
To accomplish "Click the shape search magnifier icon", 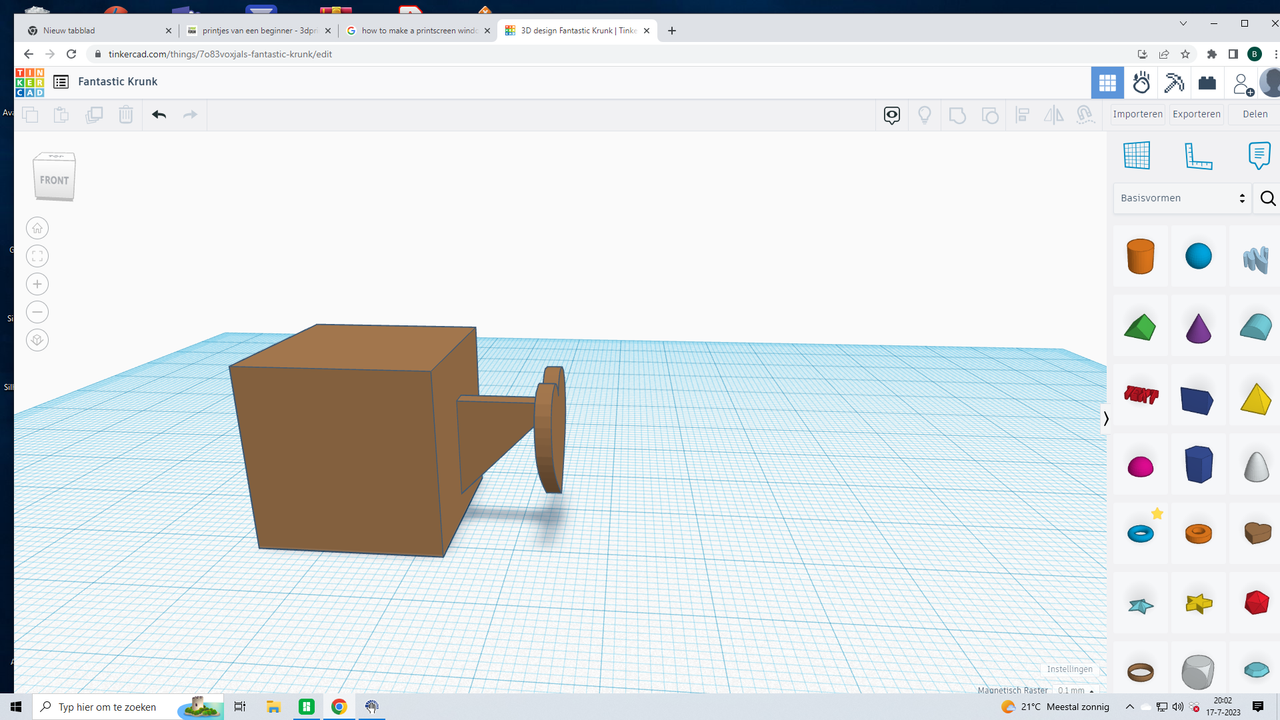I will [x=1268, y=198].
